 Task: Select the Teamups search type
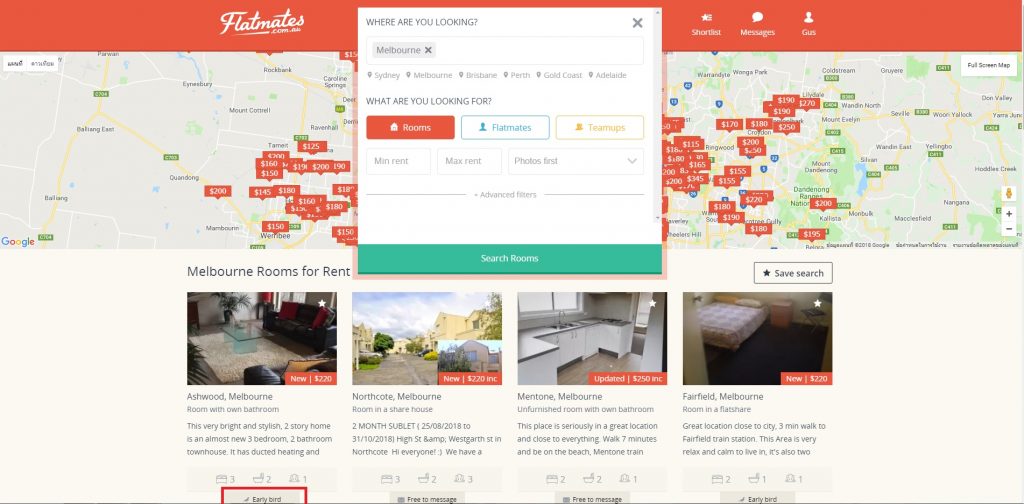(600, 127)
